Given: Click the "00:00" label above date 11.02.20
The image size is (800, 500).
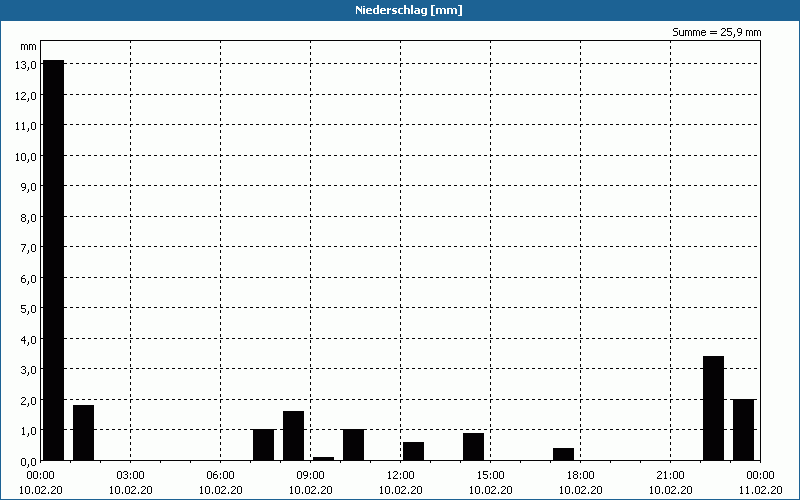Looking at the screenshot, I should click(x=761, y=476).
